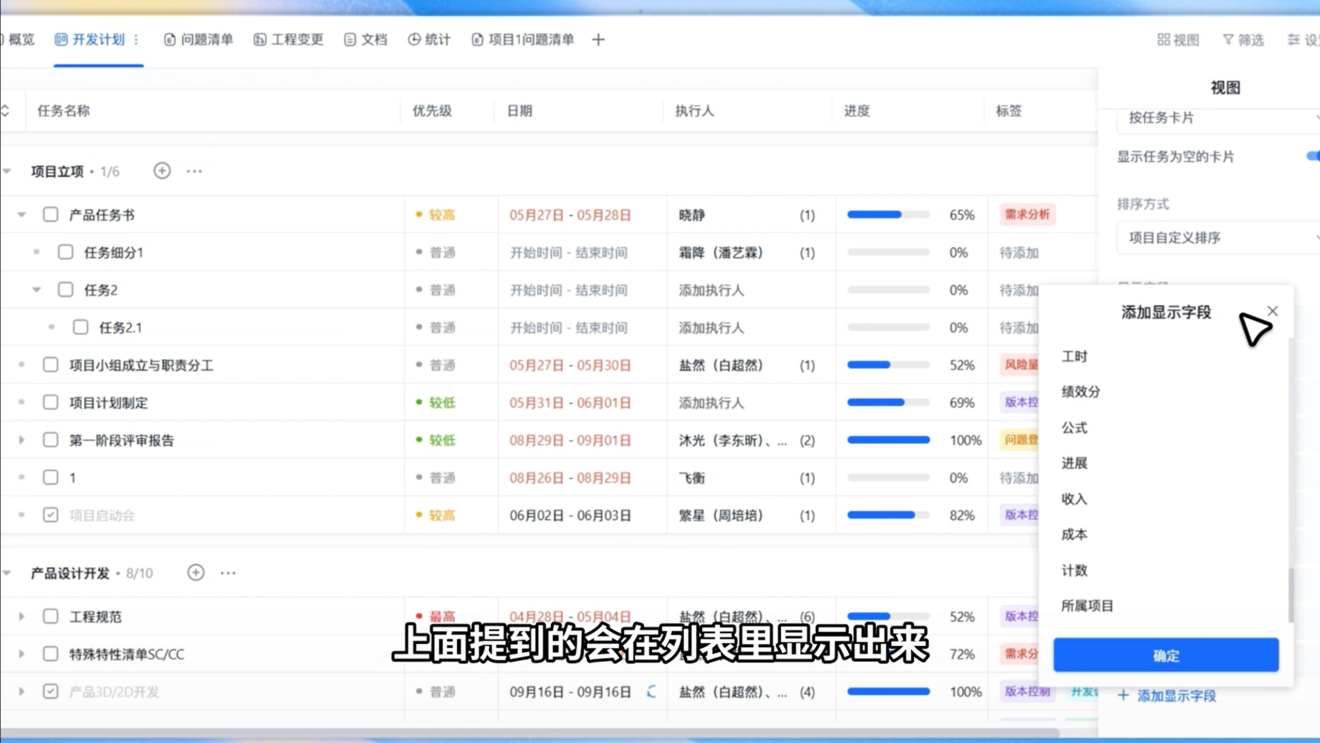The width and height of the screenshot is (1320, 743).
Task: Switch to the 概览 tab
Action: click(17, 40)
